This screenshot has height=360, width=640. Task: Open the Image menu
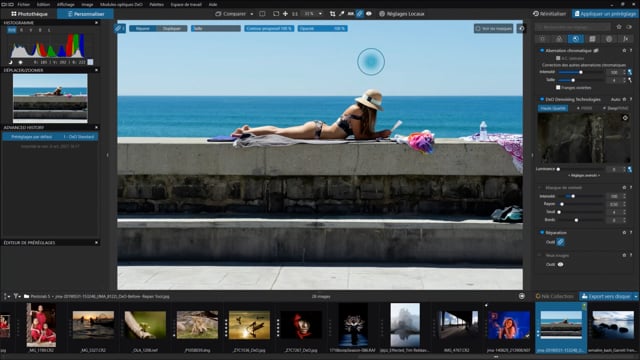pyautogui.click(x=87, y=4)
